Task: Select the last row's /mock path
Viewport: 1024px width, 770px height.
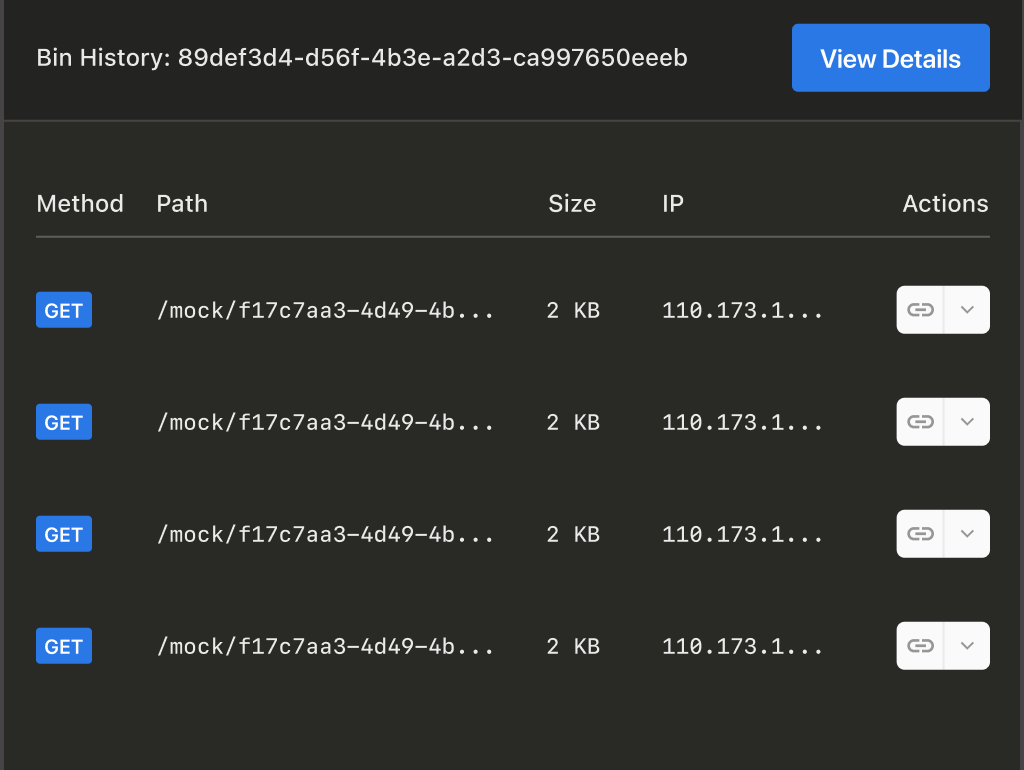Action: (325, 647)
